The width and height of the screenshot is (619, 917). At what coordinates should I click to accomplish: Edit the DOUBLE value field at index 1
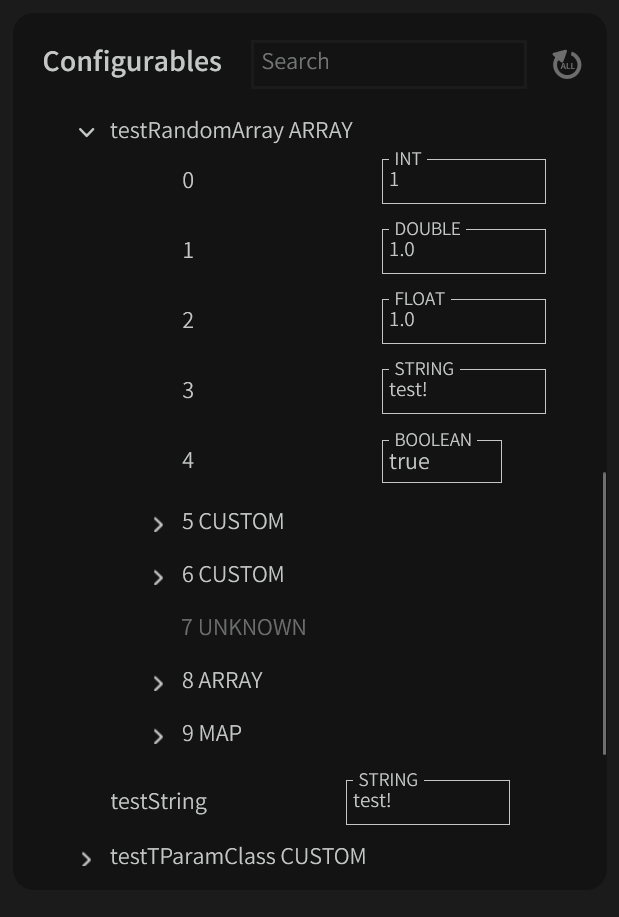[463, 252]
